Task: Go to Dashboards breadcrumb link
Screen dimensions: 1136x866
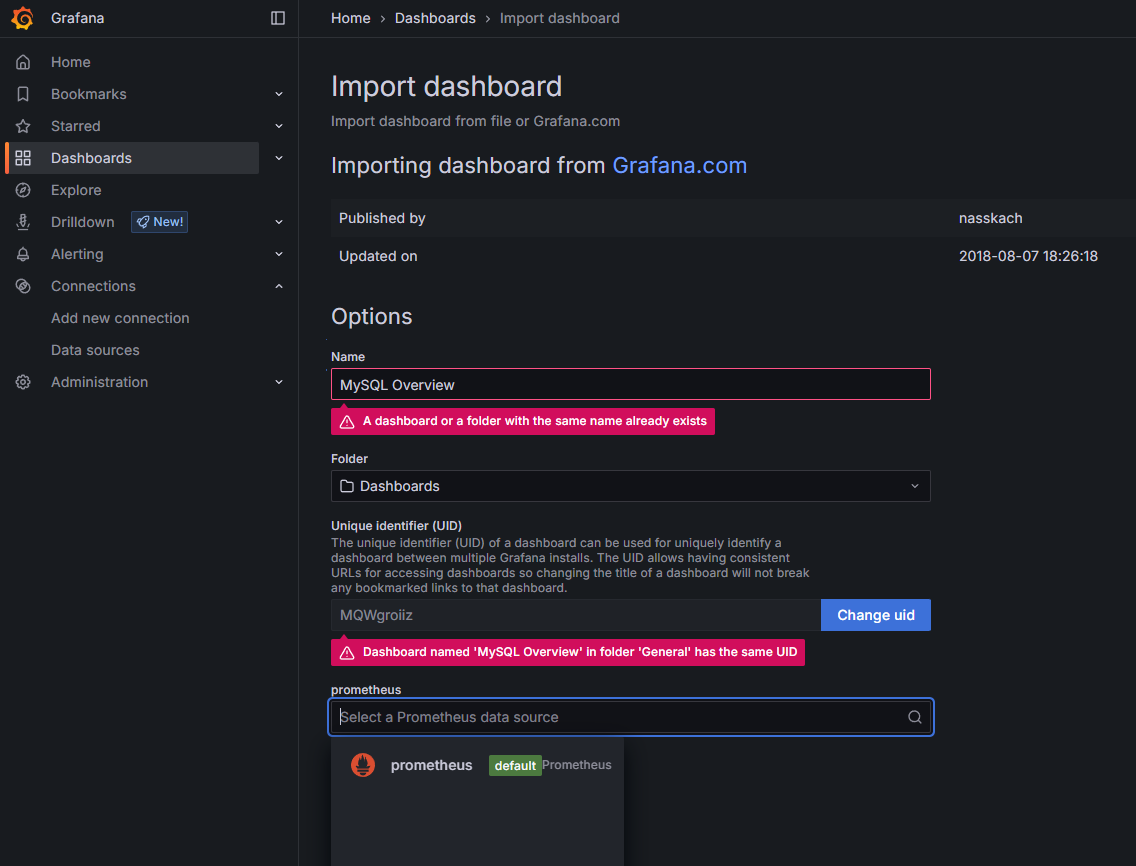Action: pyautogui.click(x=435, y=18)
